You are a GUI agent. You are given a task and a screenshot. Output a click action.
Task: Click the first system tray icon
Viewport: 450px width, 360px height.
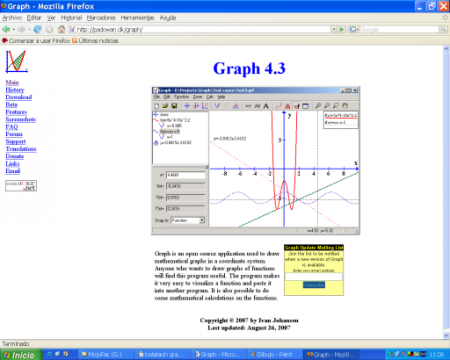(x=392, y=354)
